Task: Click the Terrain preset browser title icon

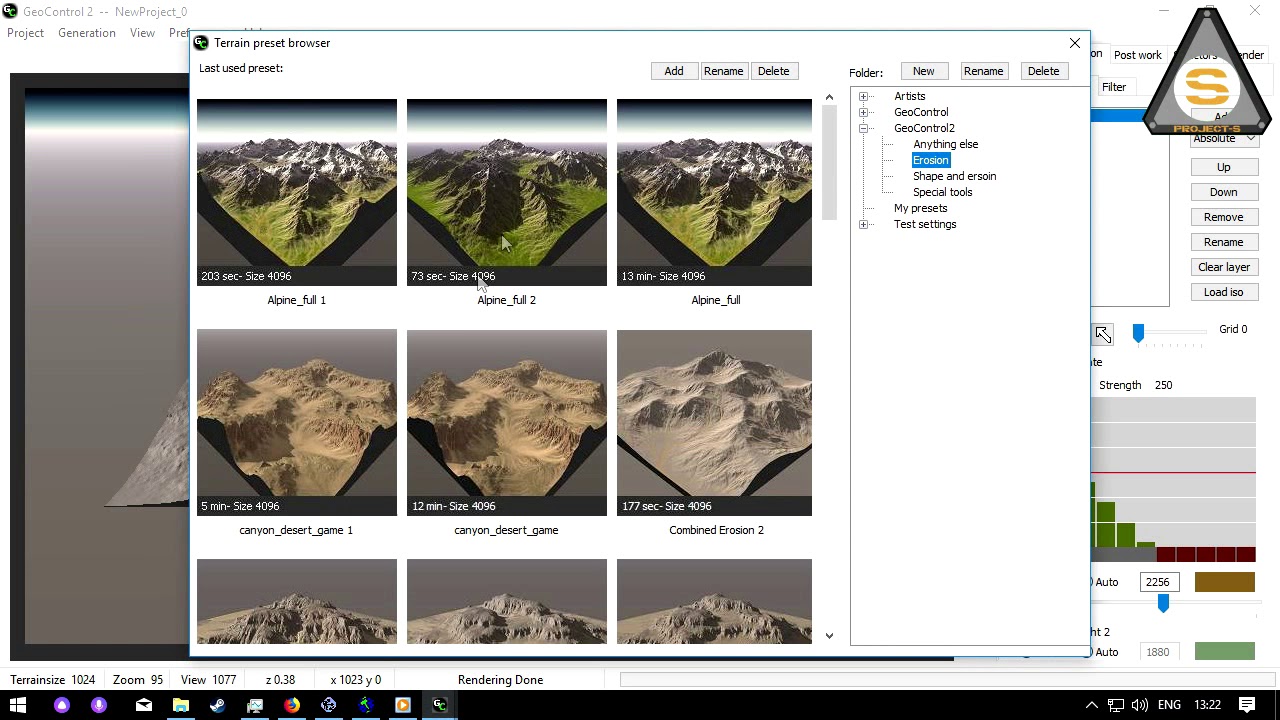Action: 201,43
